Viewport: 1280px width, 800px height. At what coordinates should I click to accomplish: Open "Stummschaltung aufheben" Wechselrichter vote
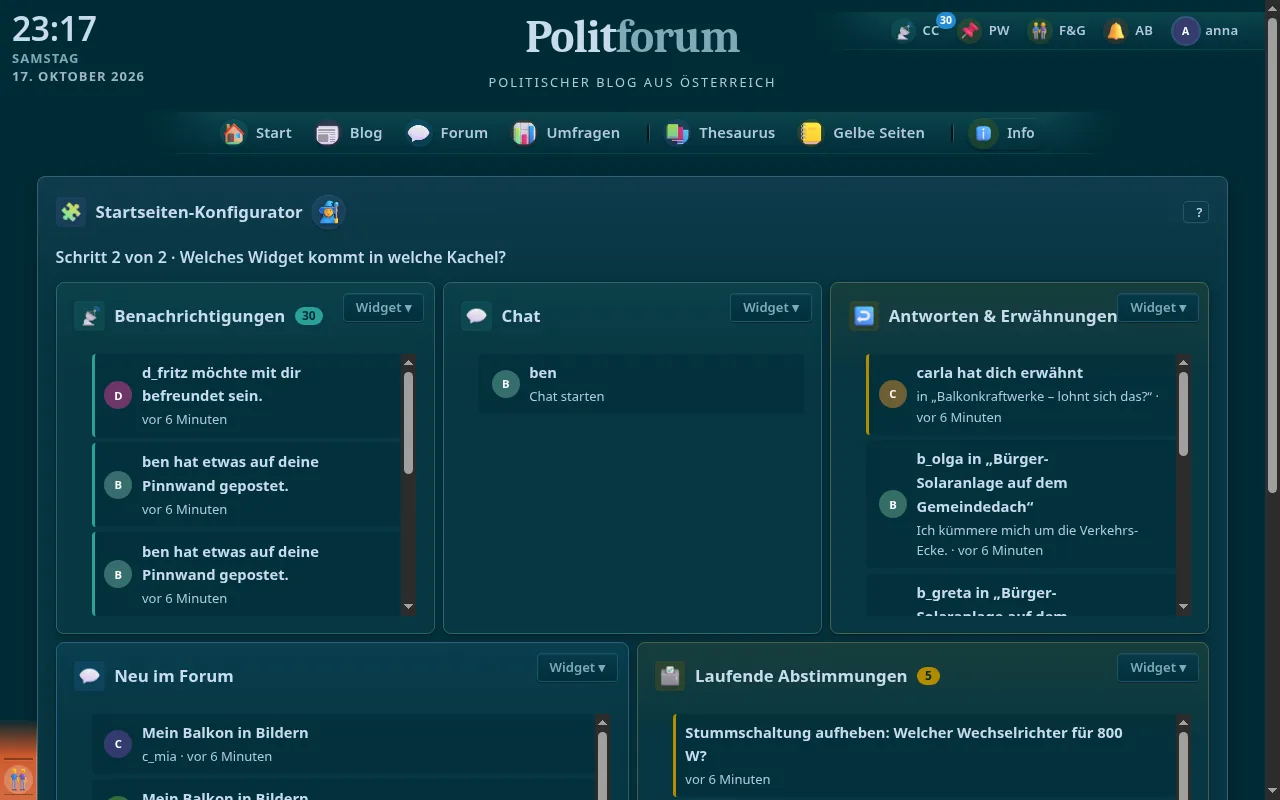click(x=924, y=755)
